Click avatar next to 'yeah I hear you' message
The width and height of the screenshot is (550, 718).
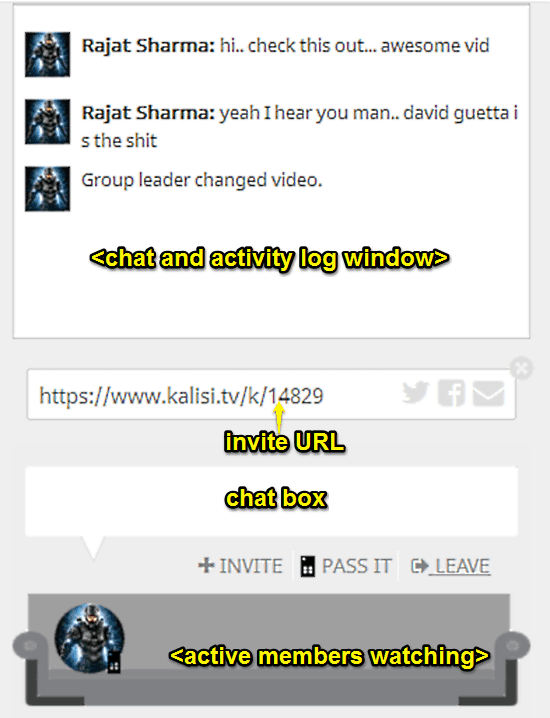pyautogui.click(x=47, y=121)
